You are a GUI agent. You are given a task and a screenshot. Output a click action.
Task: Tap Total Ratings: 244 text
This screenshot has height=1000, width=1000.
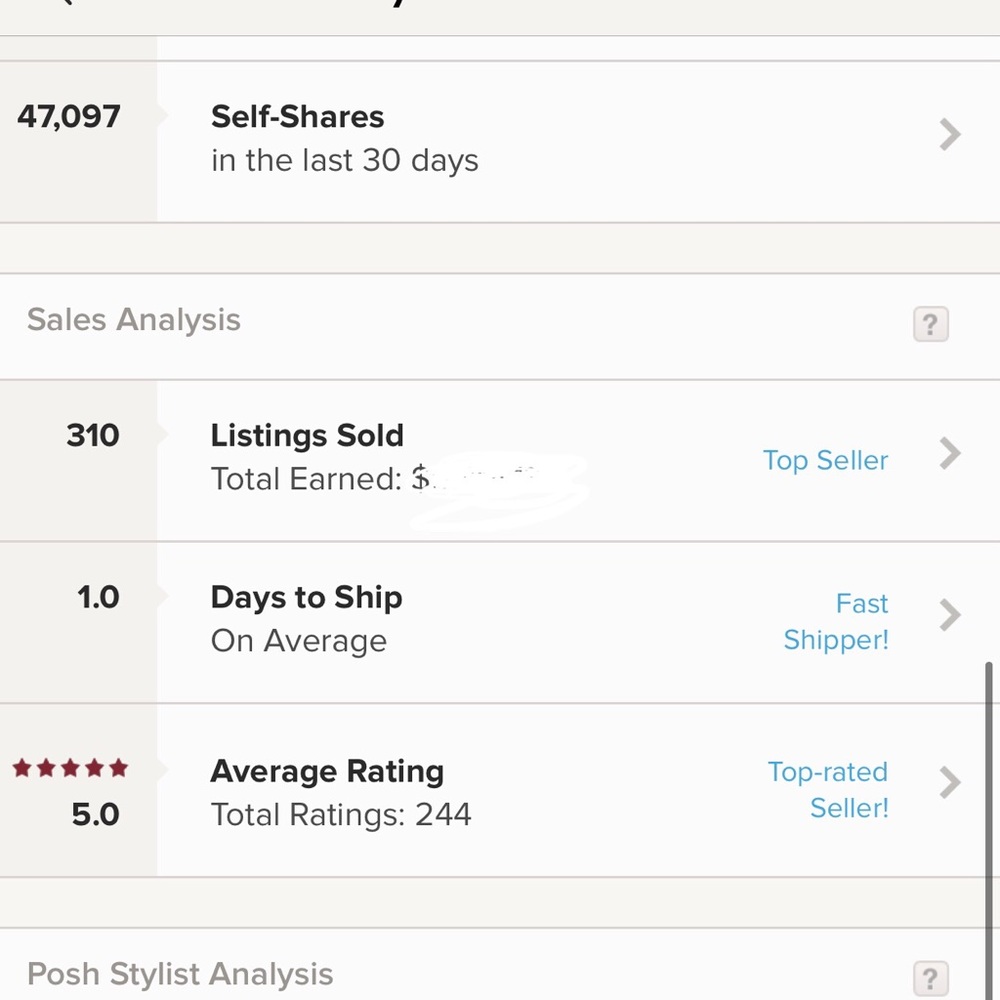click(341, 815)
